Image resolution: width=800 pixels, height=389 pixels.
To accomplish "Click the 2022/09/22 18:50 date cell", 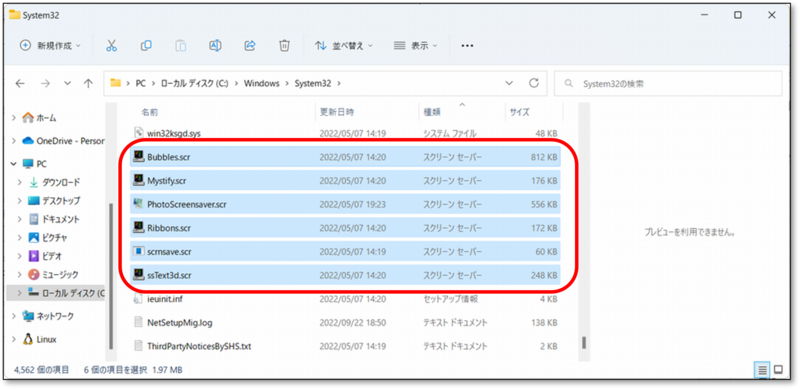I will (353, 323).
